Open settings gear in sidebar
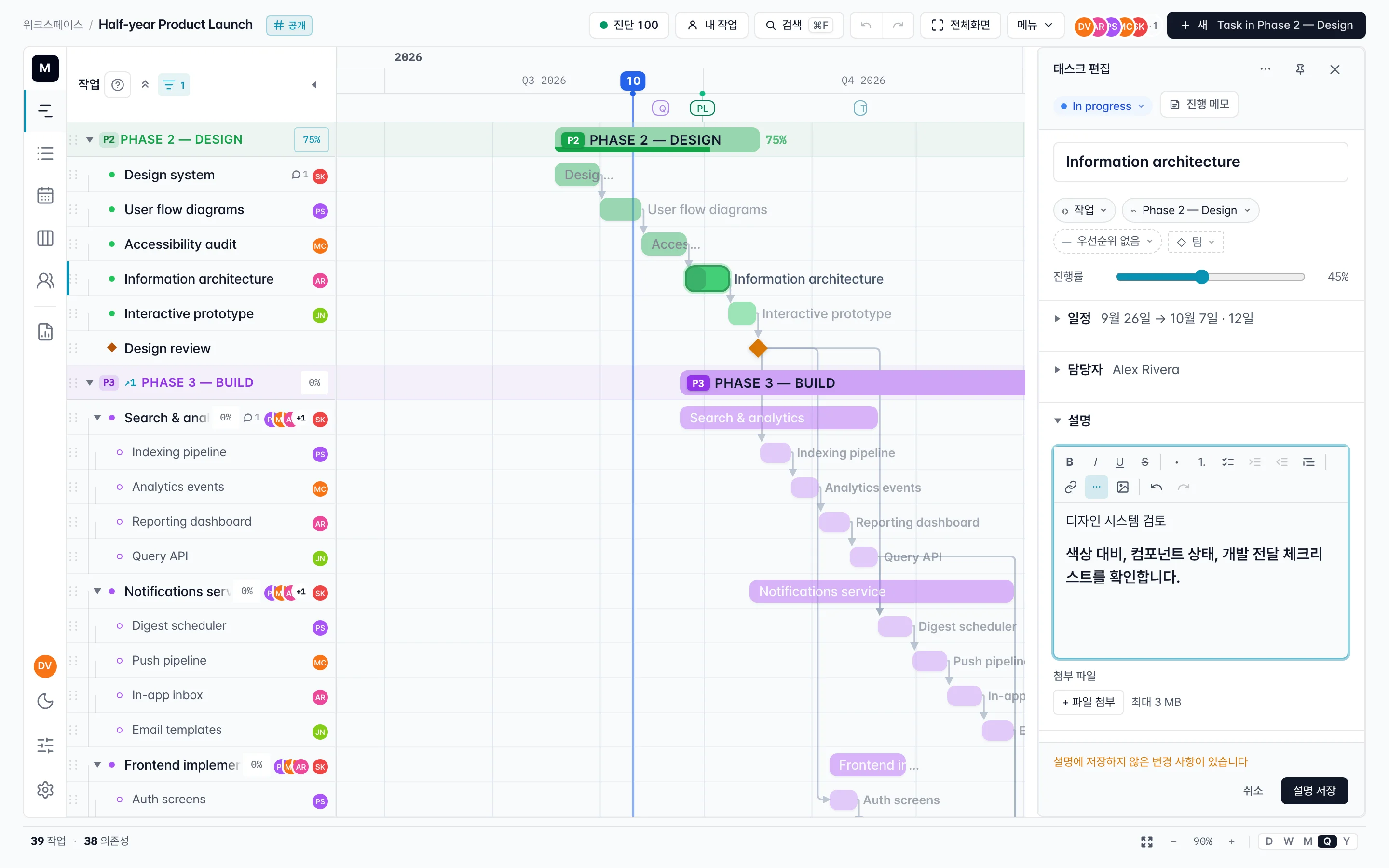Image resolution: width=1389 pixels, height=868 pixels. 45,789
